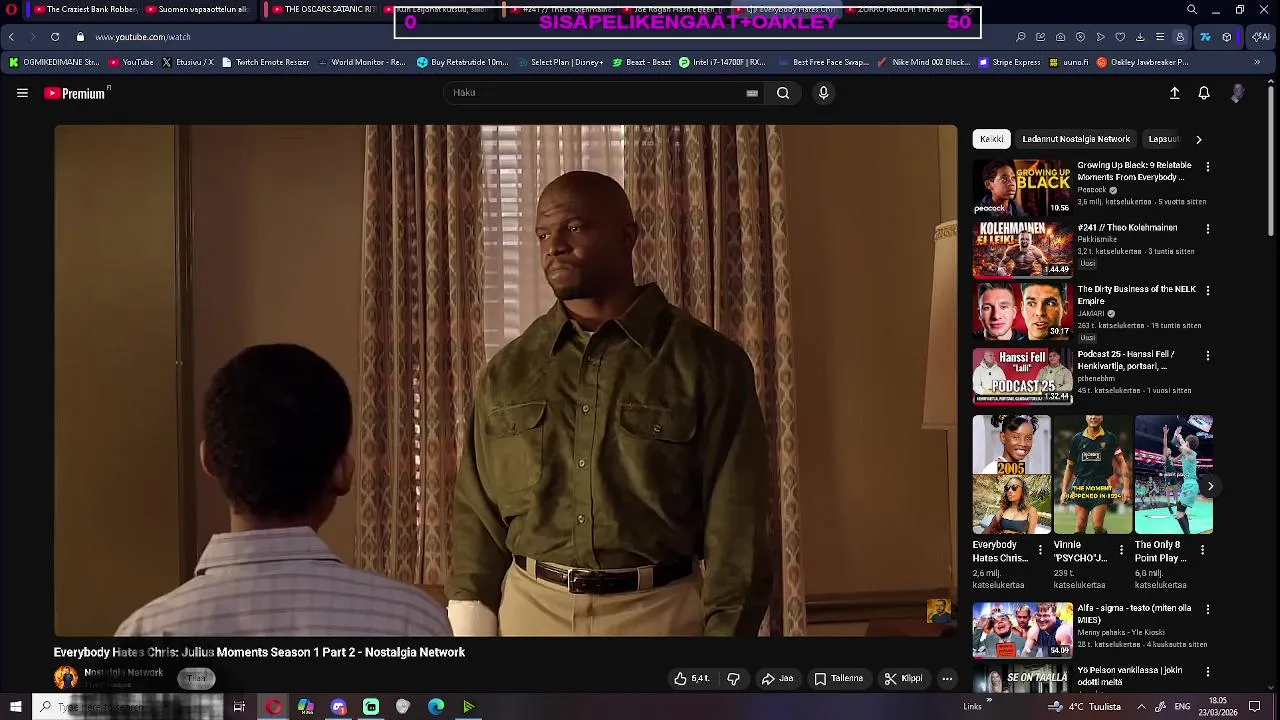The width and height of the screenshot is (1280, 720).
Task: Open Task View on taskbar
Action: click(239, 707)
